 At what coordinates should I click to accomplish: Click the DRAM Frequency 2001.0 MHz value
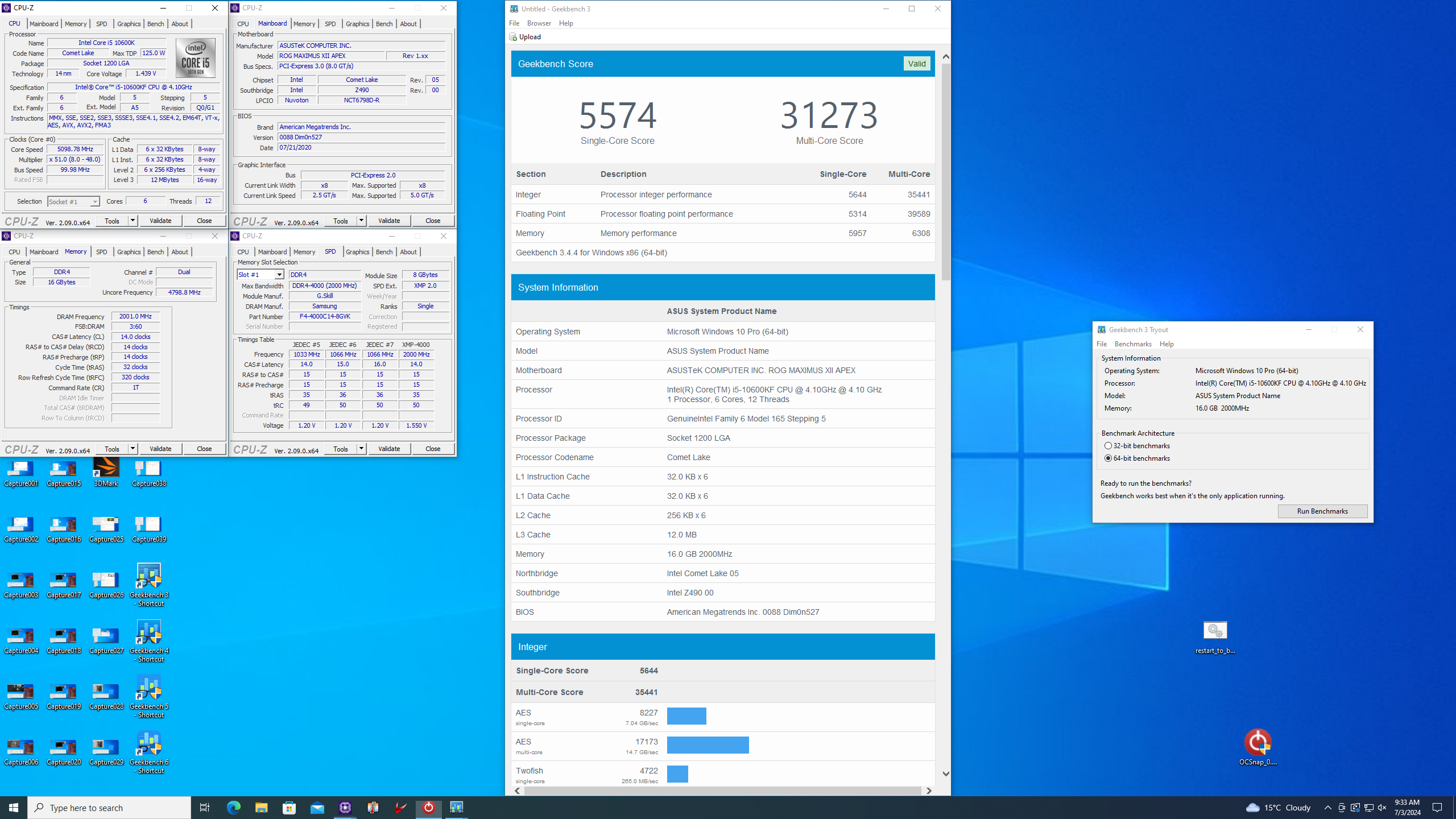(x=135, y=316)
